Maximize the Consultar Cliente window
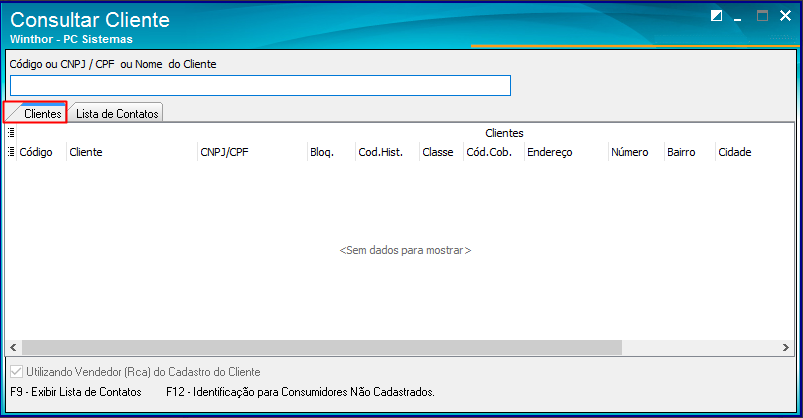The width and height of the screenshot is (803, 418). 763,16
